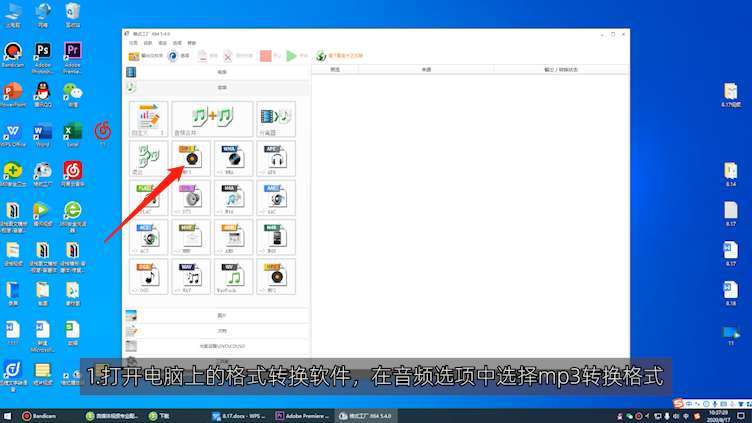
Task: Expand the Document (文档) category section
Action: point(220,330)
